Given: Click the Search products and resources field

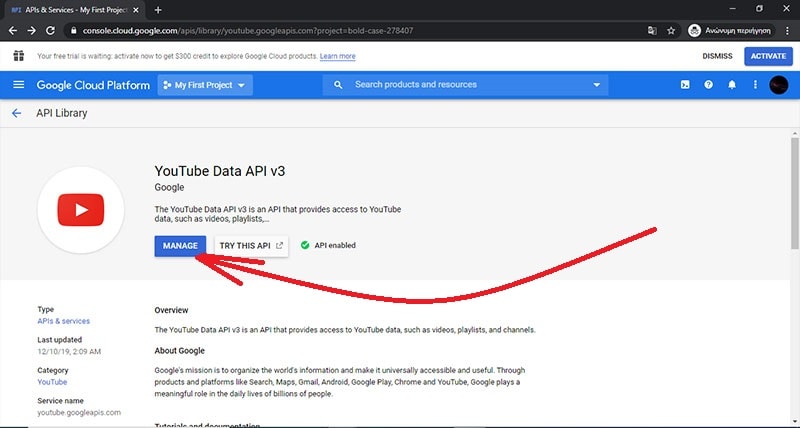Looking at the screenshot, I should point(460,85).
